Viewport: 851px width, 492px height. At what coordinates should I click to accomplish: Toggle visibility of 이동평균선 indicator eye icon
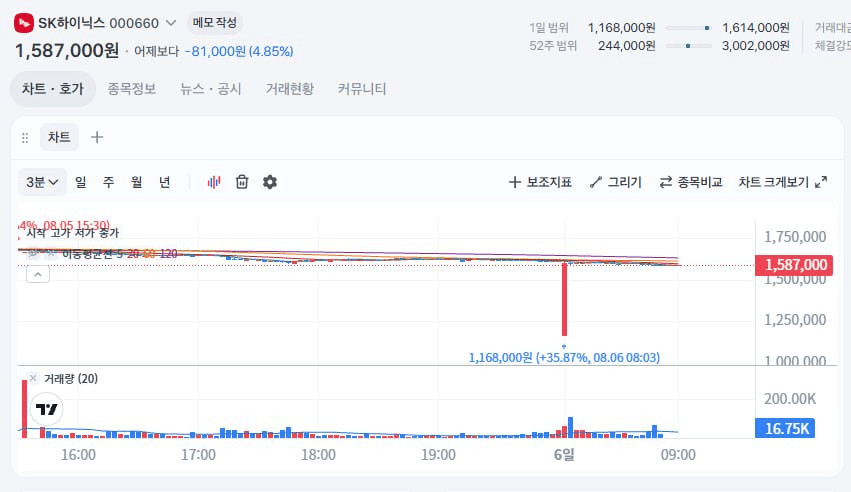coord(34,253)
